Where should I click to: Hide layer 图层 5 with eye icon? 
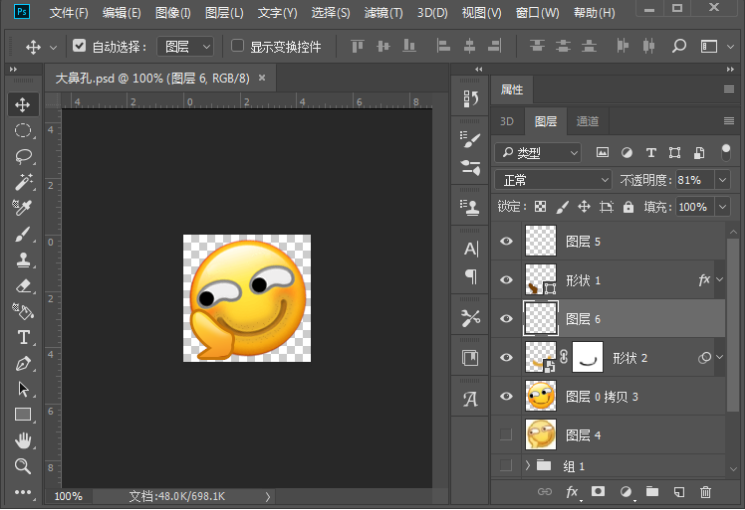click(x=506, y=241)
